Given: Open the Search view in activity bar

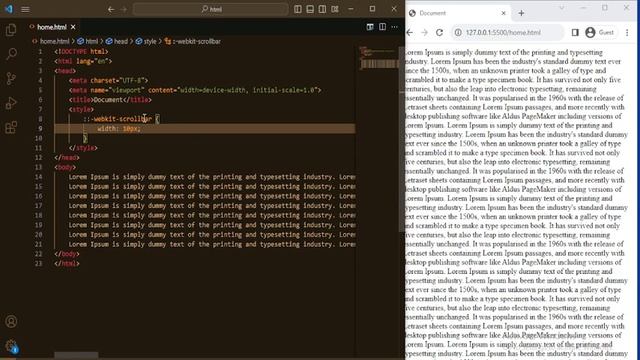Looking at the screenshot, I should pos(11,53).
